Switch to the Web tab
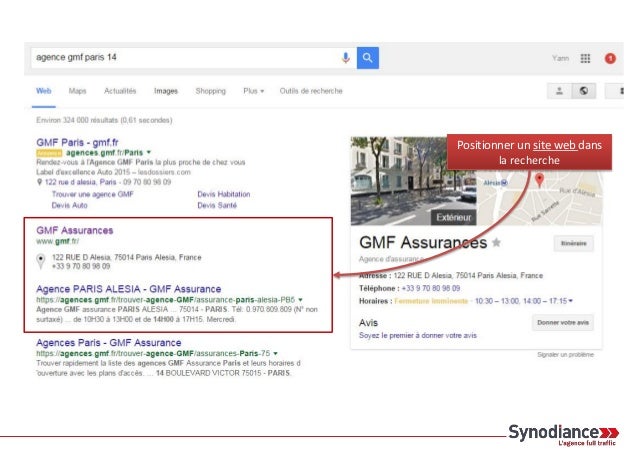This screenshot has height=463, width=638. click(x=44, y=91)
